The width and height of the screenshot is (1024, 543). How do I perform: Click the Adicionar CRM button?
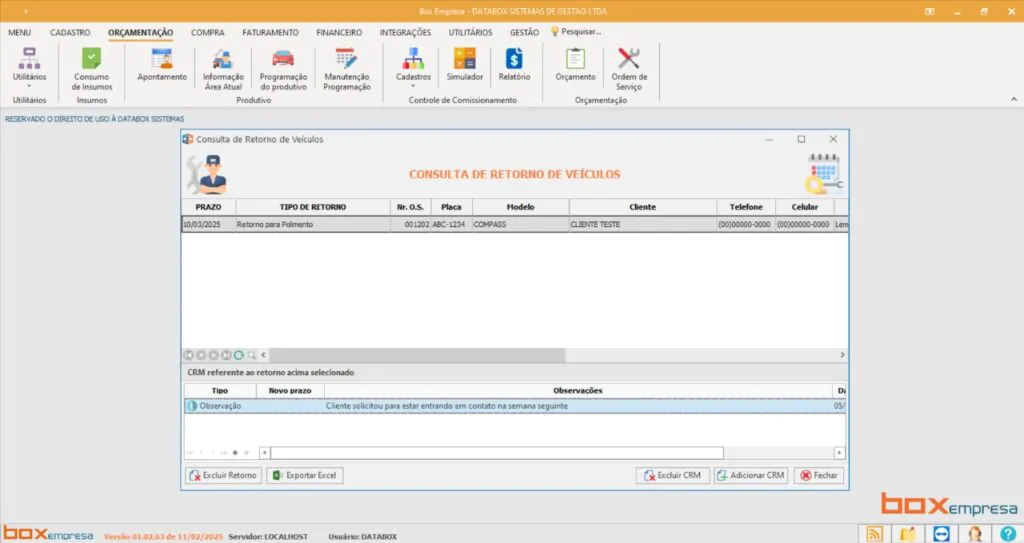point(750,476)
